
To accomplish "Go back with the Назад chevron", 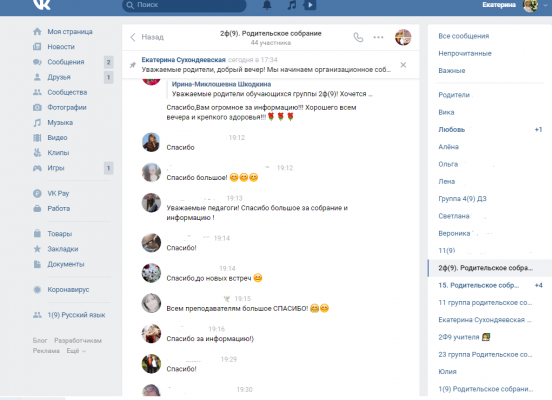I will pyautogui.click(x=133, y=37).
